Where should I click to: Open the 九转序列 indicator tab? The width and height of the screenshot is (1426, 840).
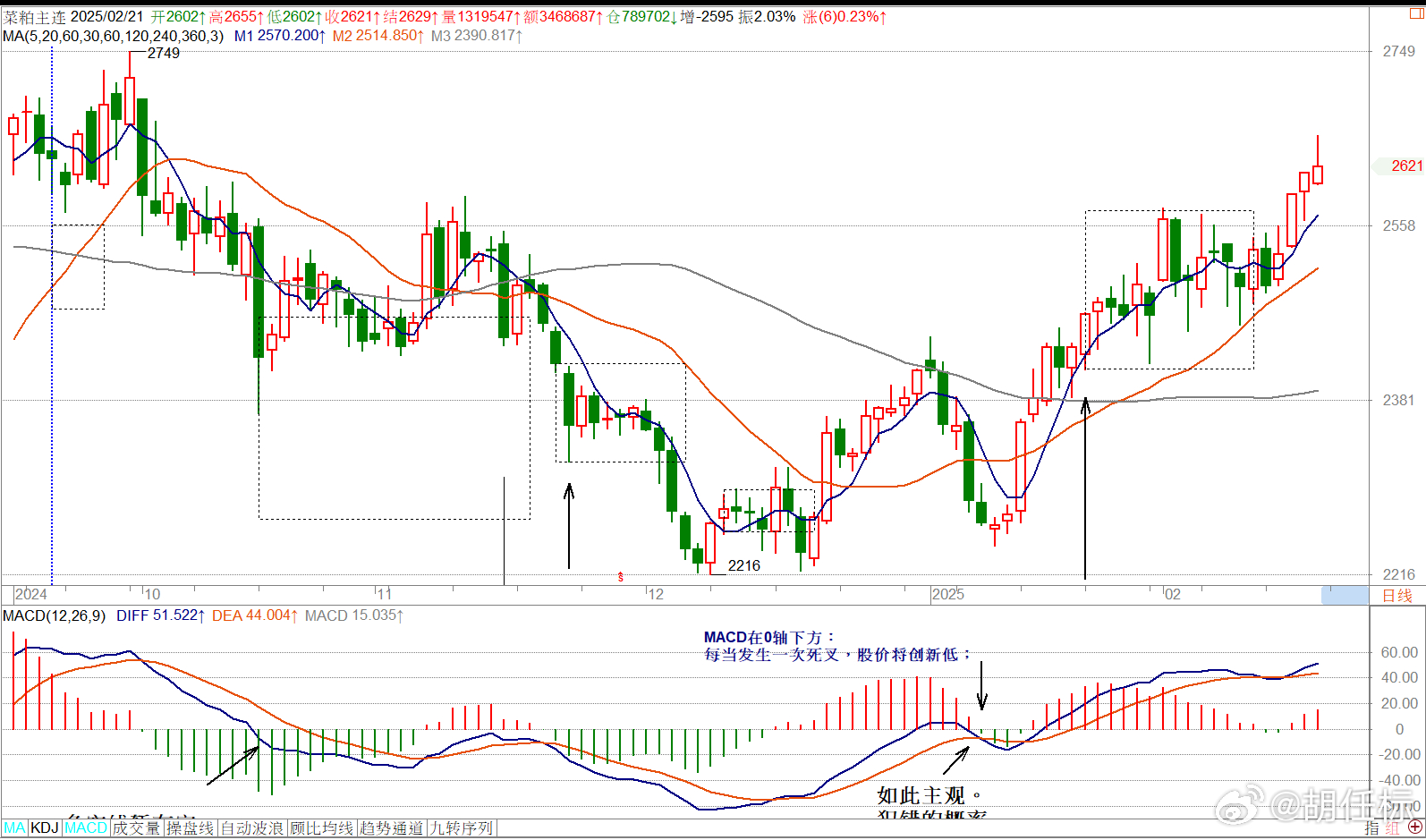[461, 828]
